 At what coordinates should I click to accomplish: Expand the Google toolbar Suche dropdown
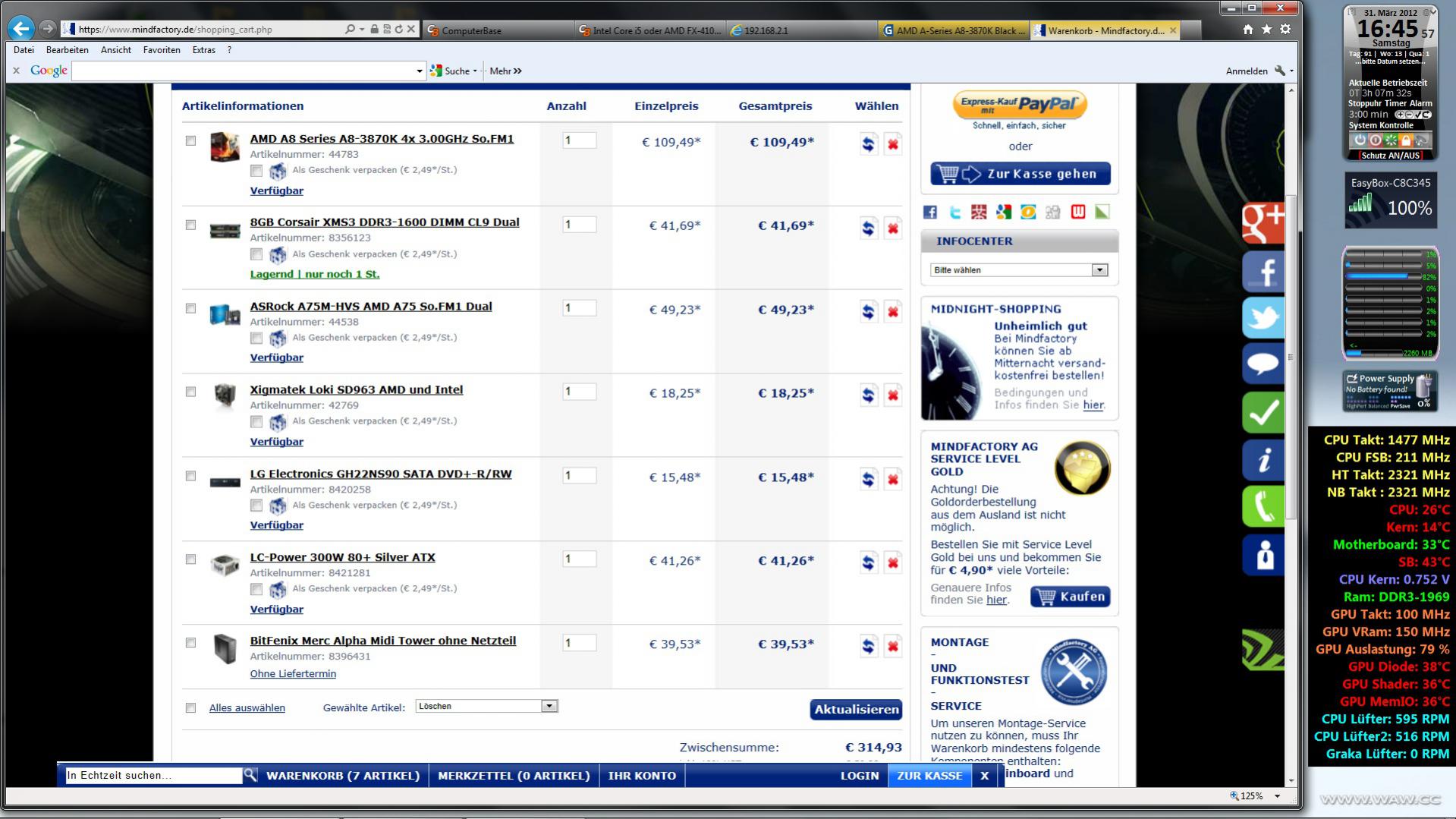click(x=475, y=71)
